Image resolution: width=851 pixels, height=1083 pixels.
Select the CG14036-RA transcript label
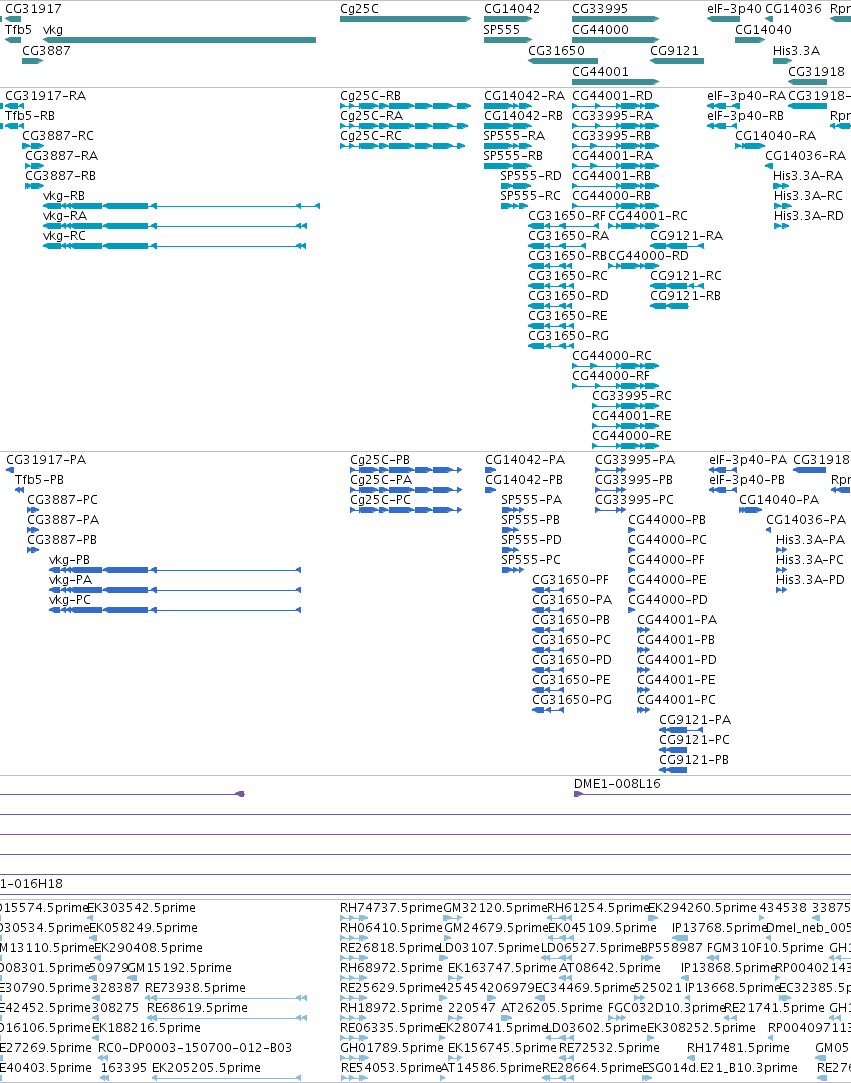click(x=805, y=156)
